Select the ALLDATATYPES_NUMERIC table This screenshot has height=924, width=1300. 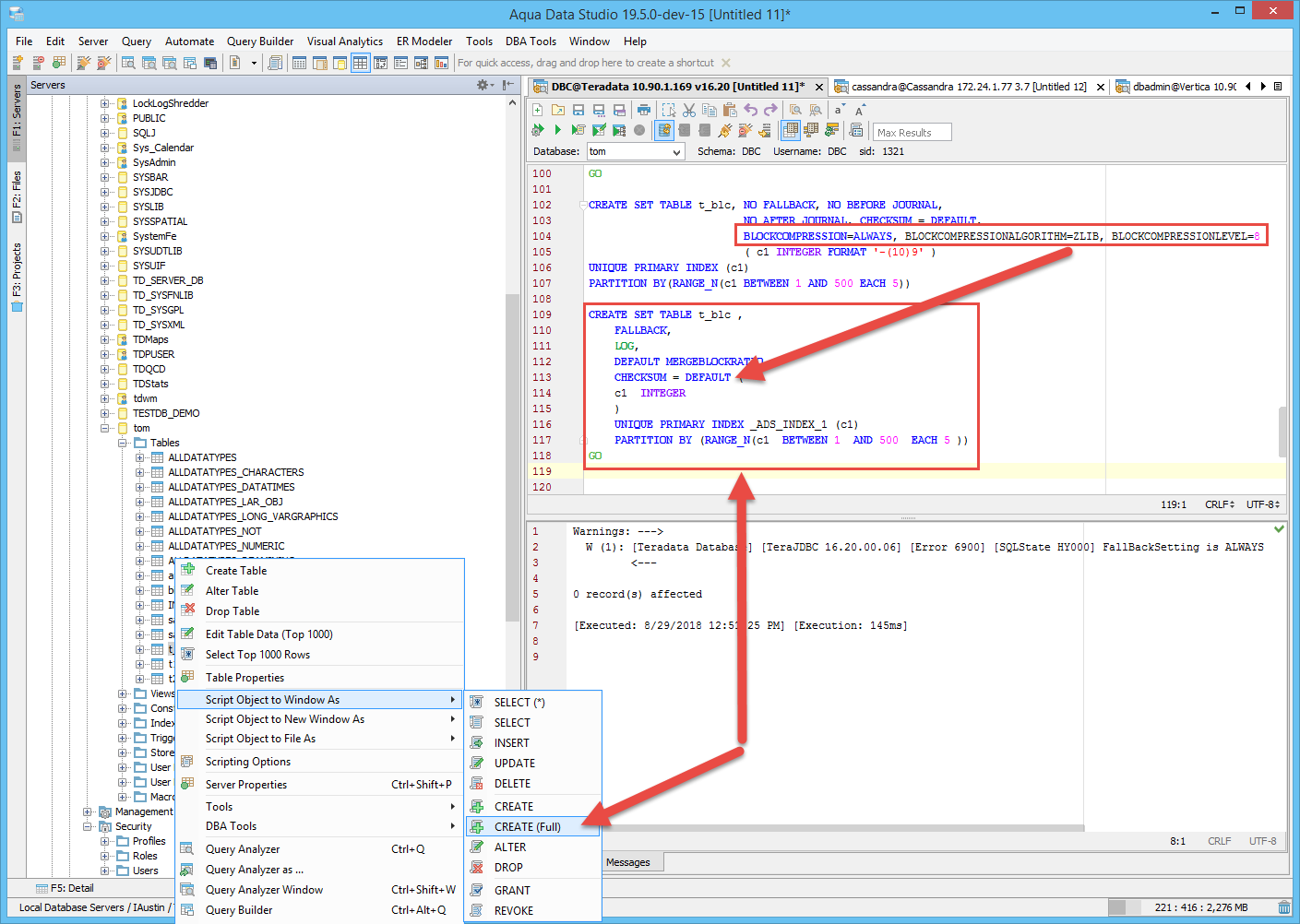click(x=226, y=546)
